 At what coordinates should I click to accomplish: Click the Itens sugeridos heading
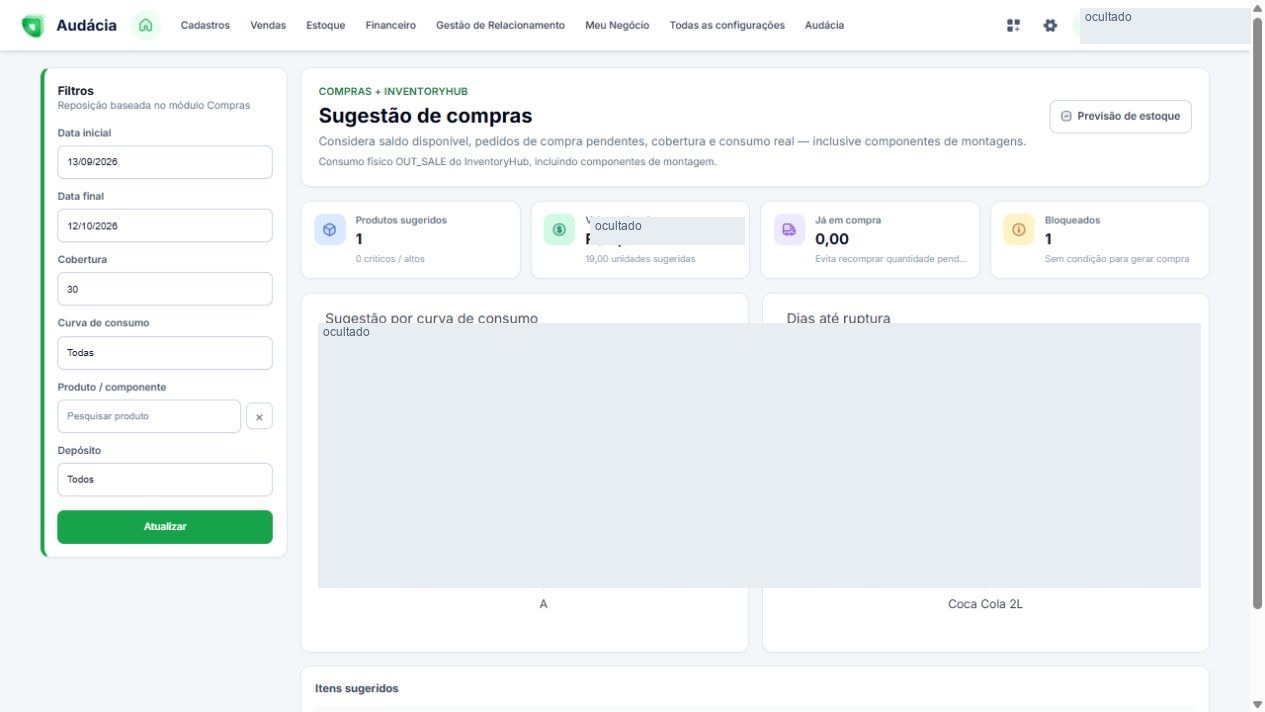356,689
